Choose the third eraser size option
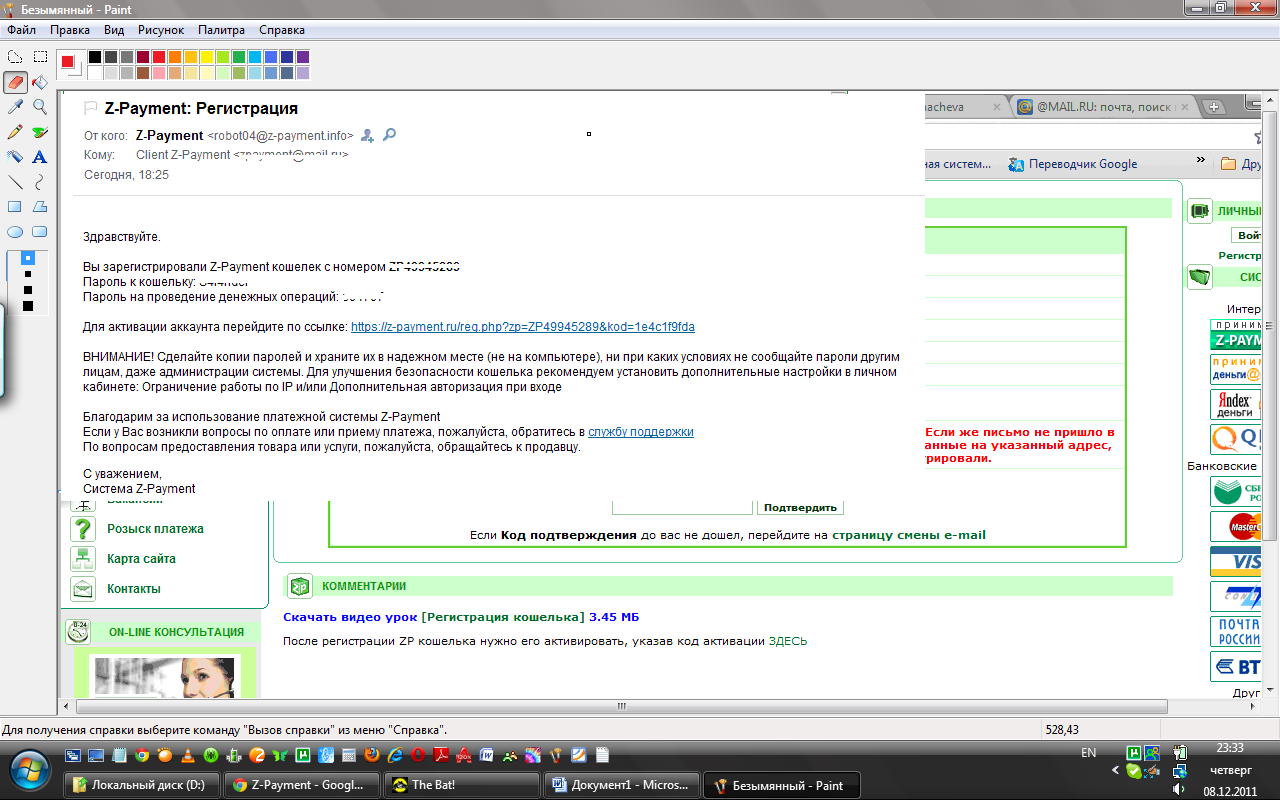1280x800 pixels. pyautogui.click(x=28, y=289)
